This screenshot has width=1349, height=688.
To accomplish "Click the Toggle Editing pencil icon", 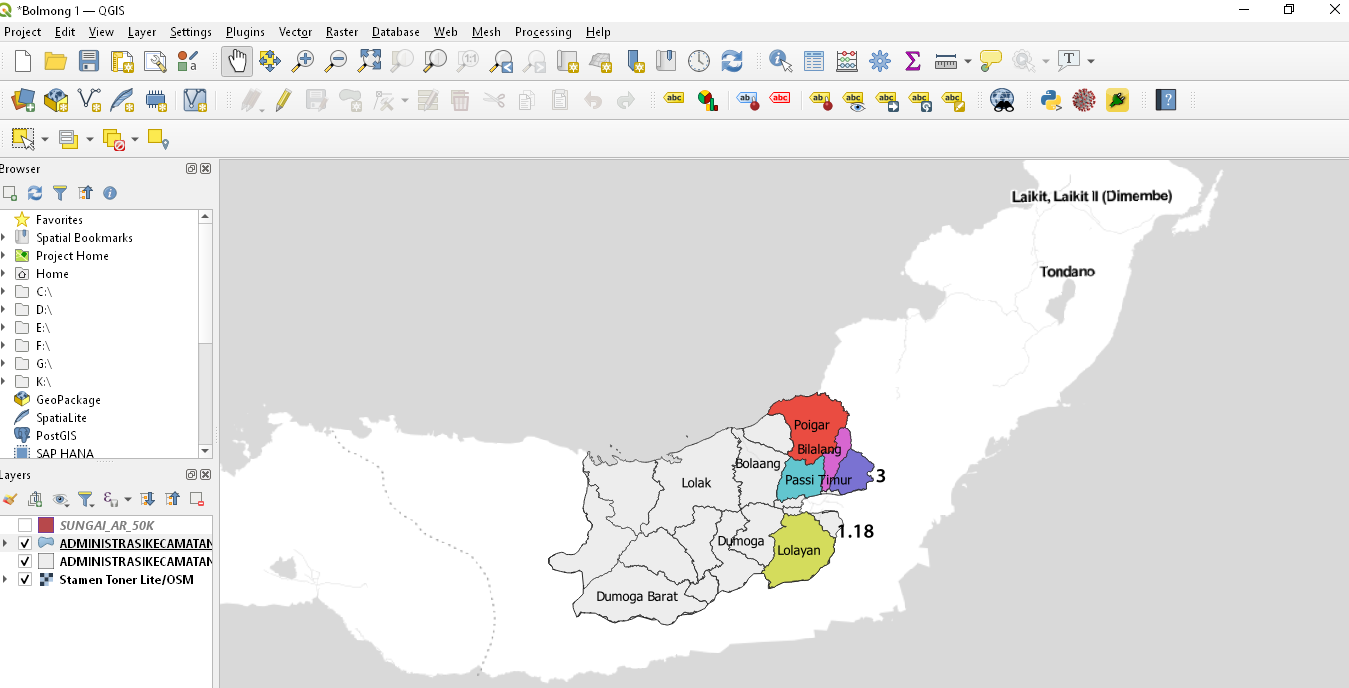I will [283, 100].
